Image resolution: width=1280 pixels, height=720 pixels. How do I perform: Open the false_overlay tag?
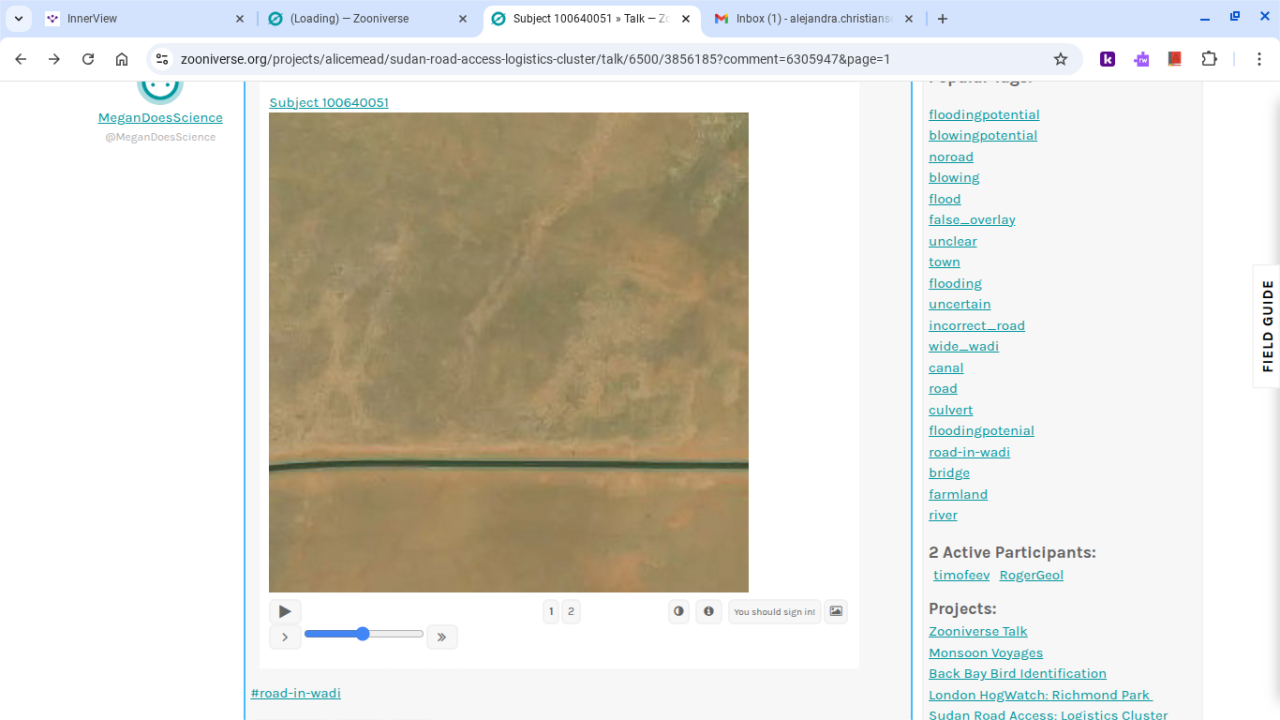pos(972,219)
